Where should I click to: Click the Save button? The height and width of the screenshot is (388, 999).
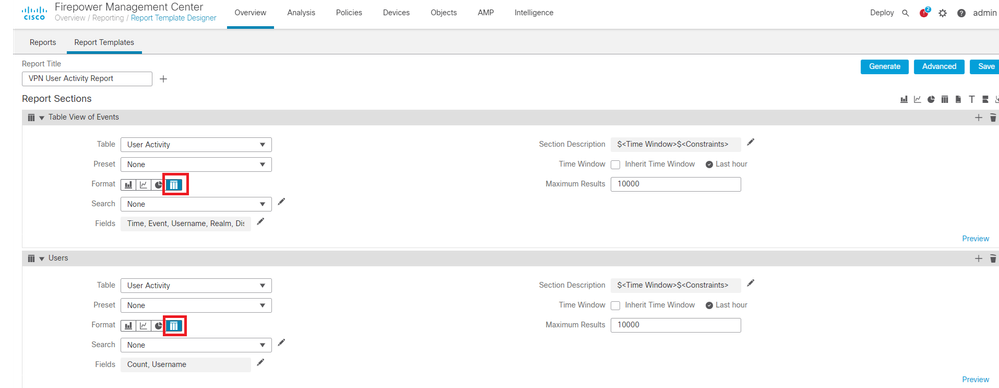pyautogui.click(x=985, y=66)
